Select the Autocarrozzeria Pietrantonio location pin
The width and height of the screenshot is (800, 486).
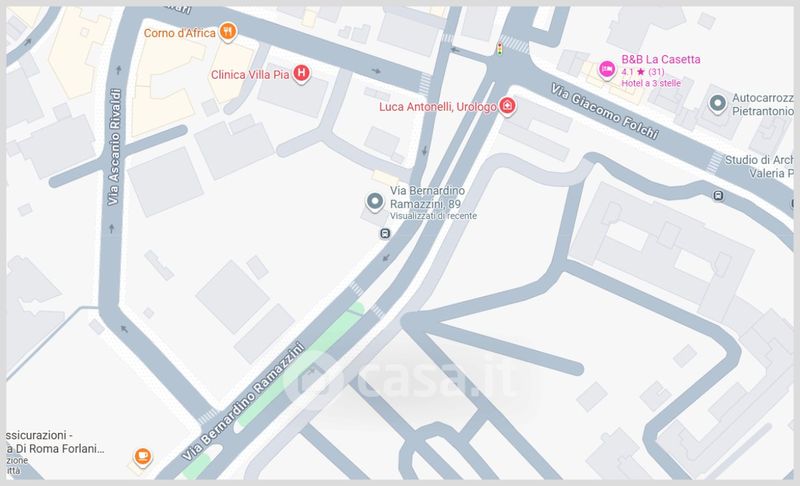coord(717,104)
